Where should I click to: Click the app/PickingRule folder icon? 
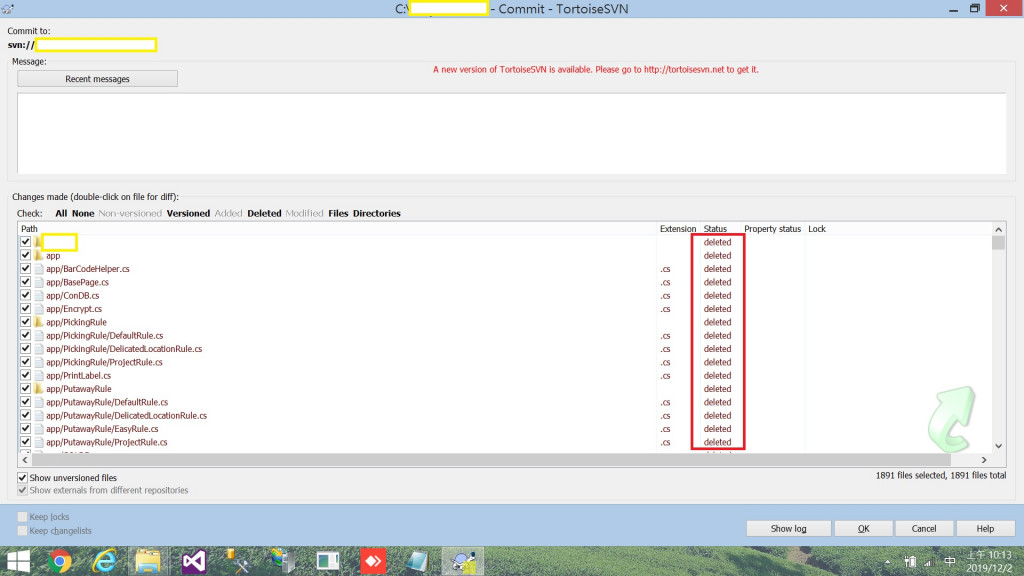click(39, 322)
